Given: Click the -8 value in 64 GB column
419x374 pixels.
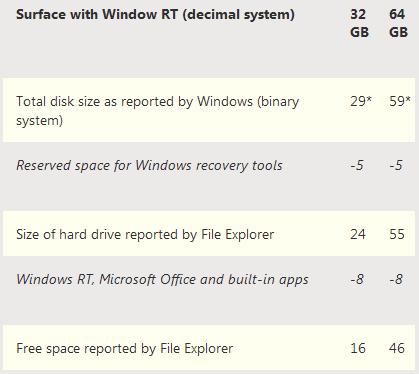Looking at the screenshot, I should coord(396,279).
